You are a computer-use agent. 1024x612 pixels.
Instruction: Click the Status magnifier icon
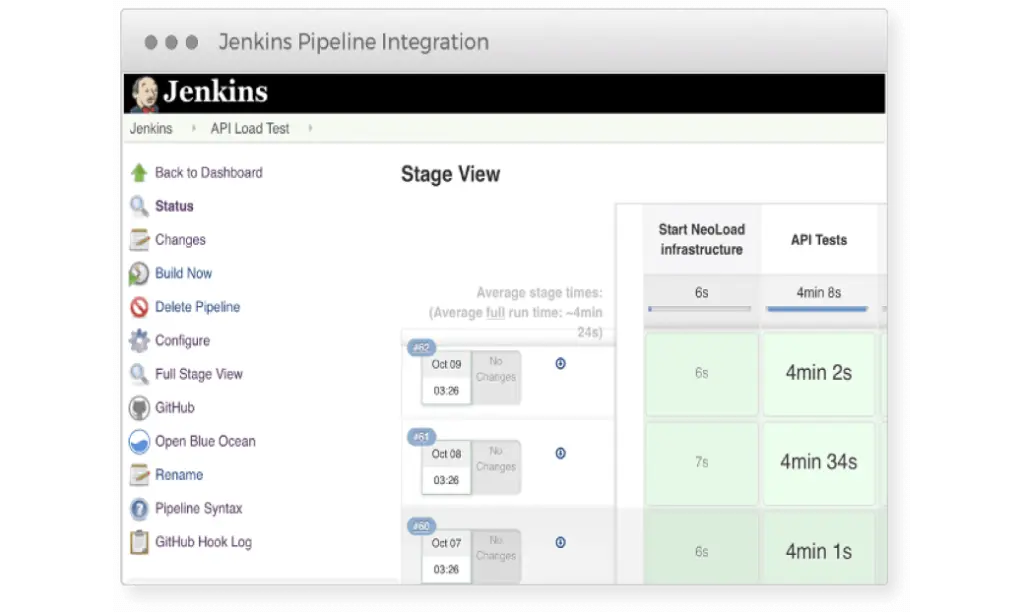pyautogui.click(x=138, y=206)
